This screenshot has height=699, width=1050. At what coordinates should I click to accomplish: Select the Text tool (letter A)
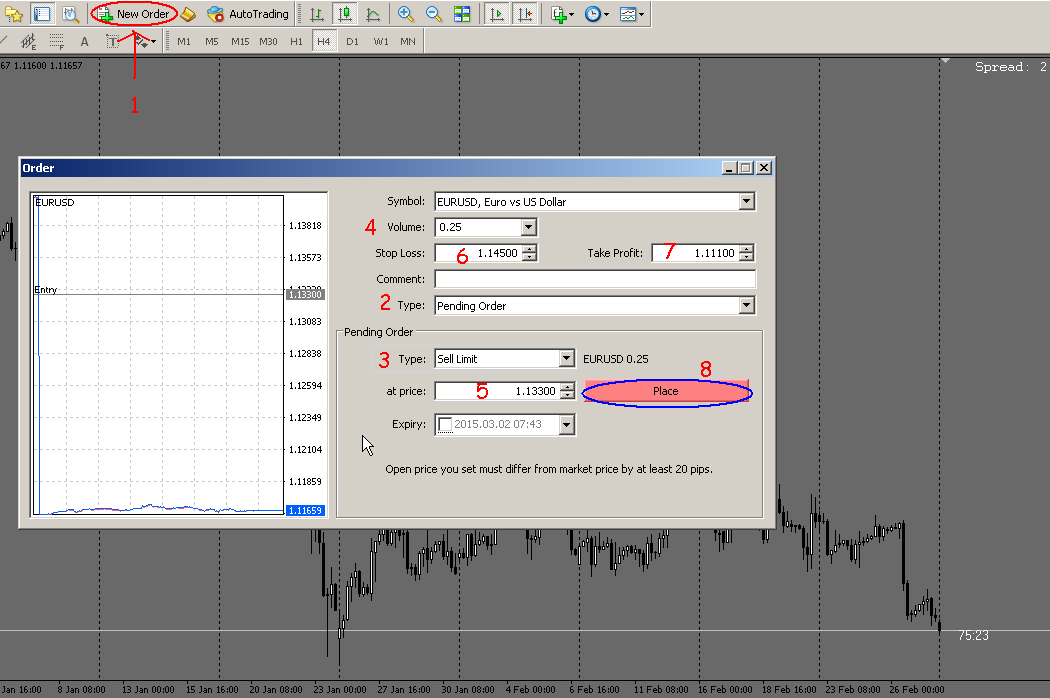(x=84, y=42)
